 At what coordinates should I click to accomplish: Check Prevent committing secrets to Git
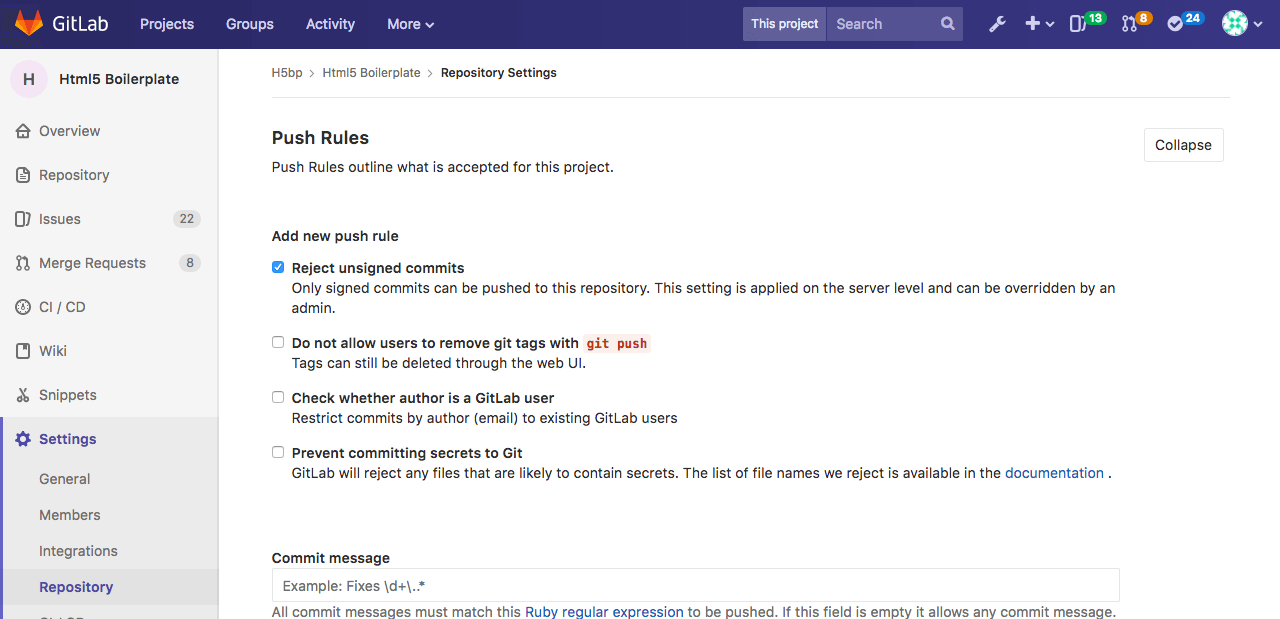[x=278, y=452]
